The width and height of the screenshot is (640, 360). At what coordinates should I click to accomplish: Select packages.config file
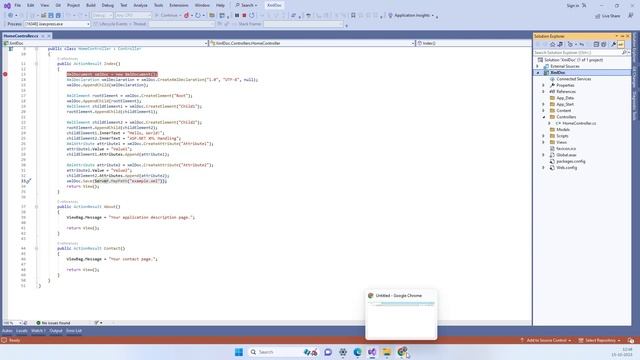pyautogui.click(x=570, y=161)
